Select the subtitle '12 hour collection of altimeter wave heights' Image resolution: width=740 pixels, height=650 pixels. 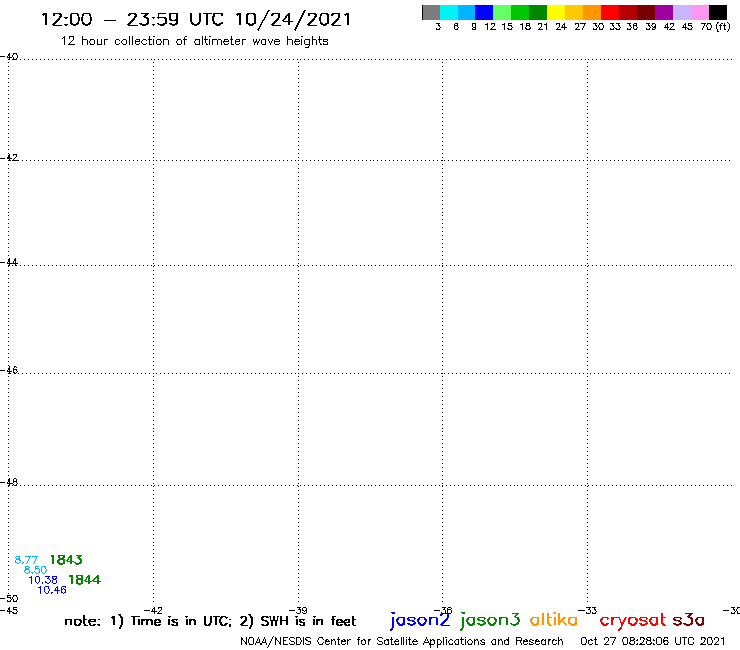coord(194,41)
